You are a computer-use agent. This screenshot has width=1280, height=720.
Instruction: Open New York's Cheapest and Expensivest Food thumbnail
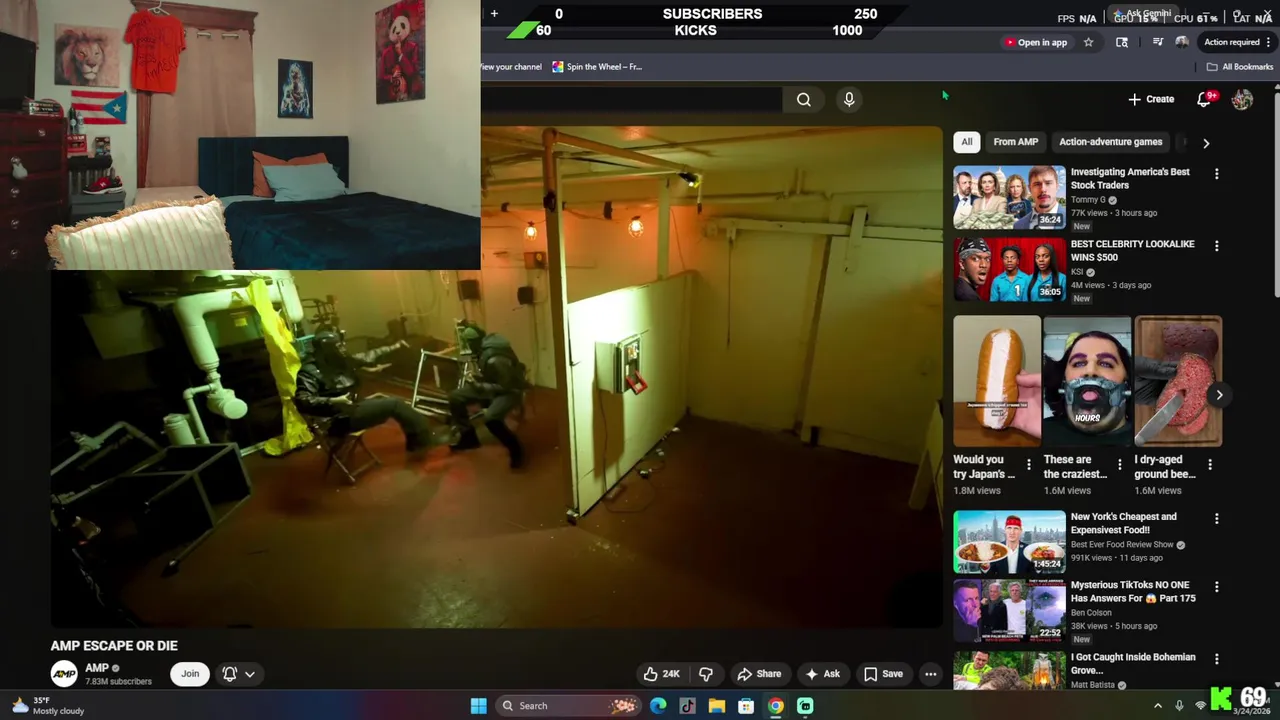point(1009,542)
